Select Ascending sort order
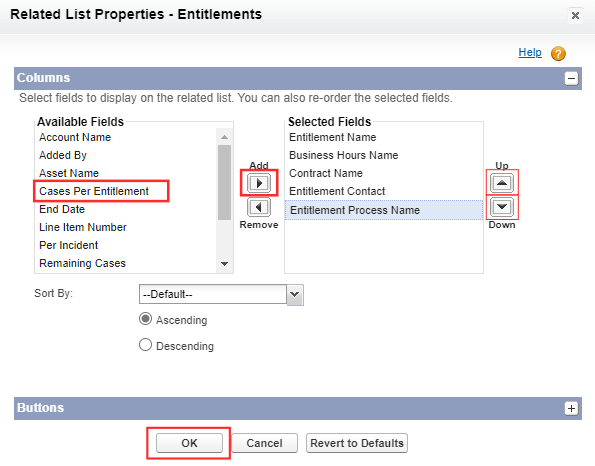 145,319
